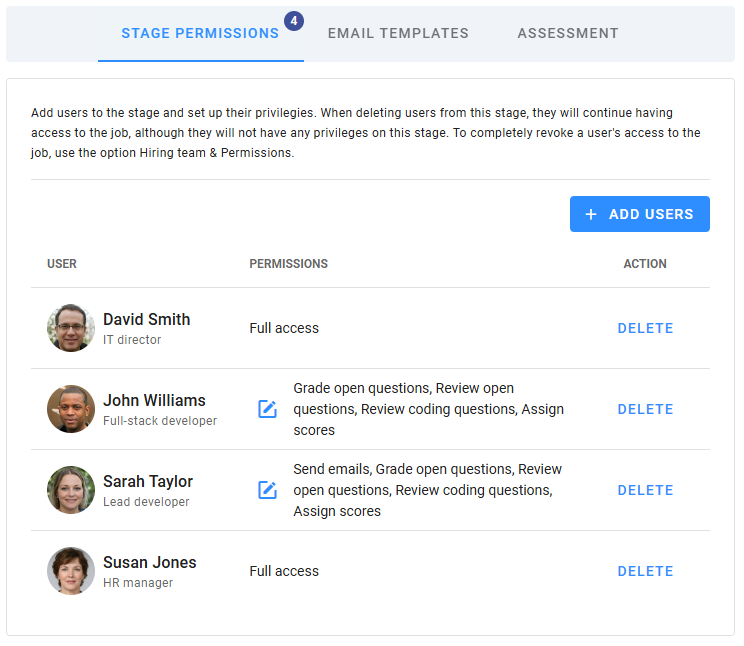This screenshot has height=646, width=744.
Task: Delete David Smith from the stage
Action: 645,328
